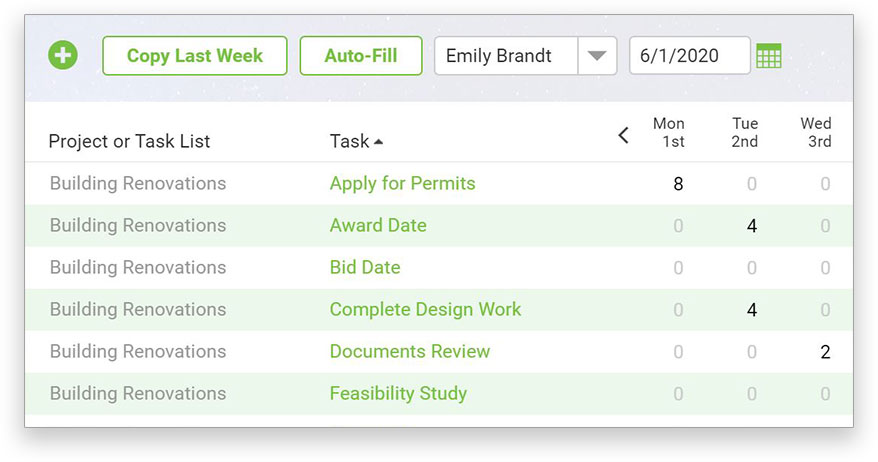
Task: Click Copy Last Week button
Action: click(x=195, y=55)
